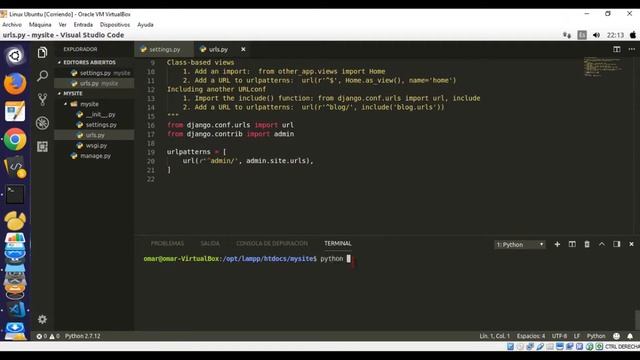Collapse the MYSITE workspace section
This screenshot has height=360, width=640.
(x=72, y=93)
